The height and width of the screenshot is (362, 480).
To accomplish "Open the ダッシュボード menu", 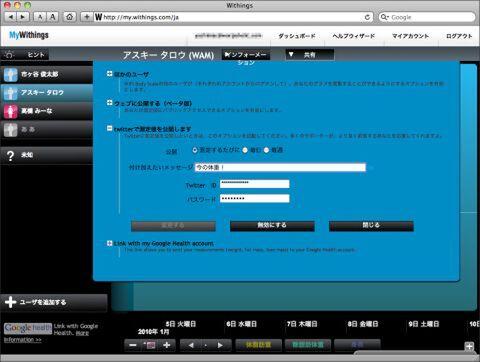I will point(297,36).
